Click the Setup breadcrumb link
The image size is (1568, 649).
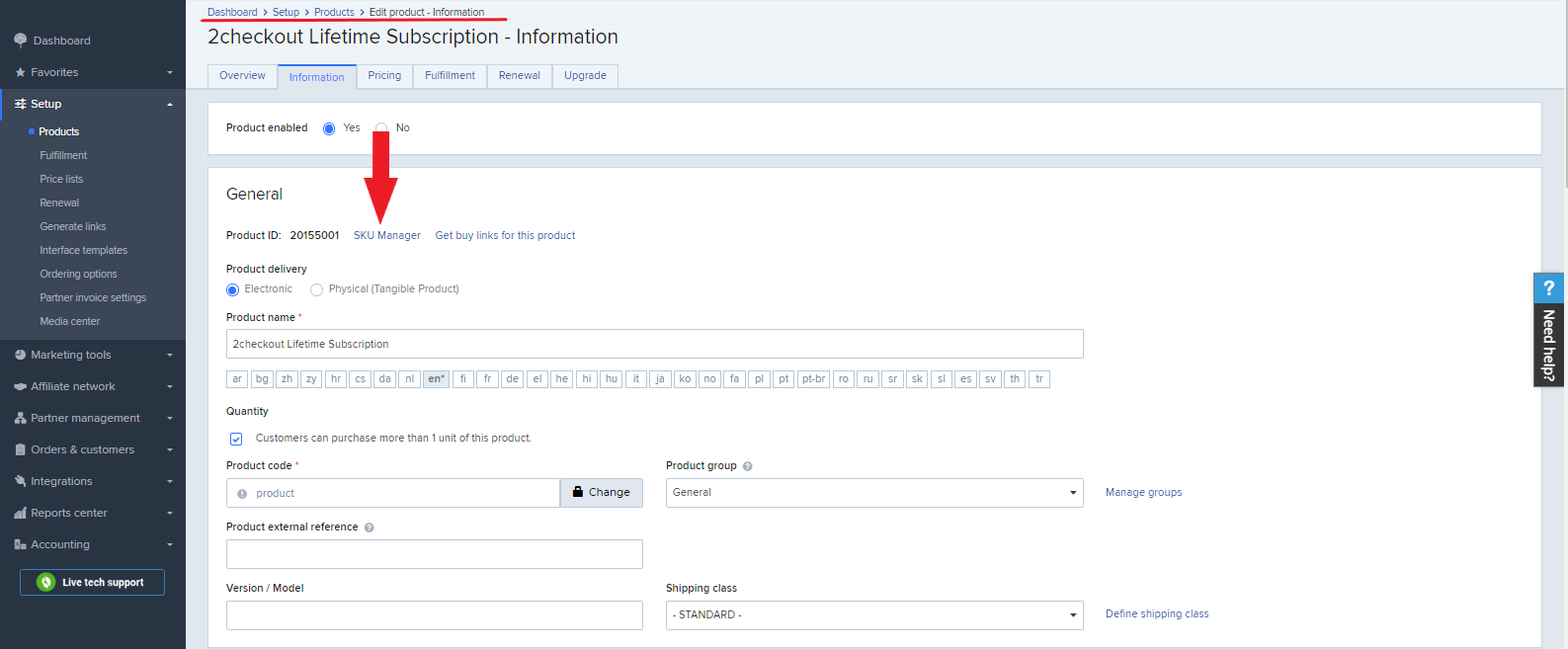tap(286, 13)
